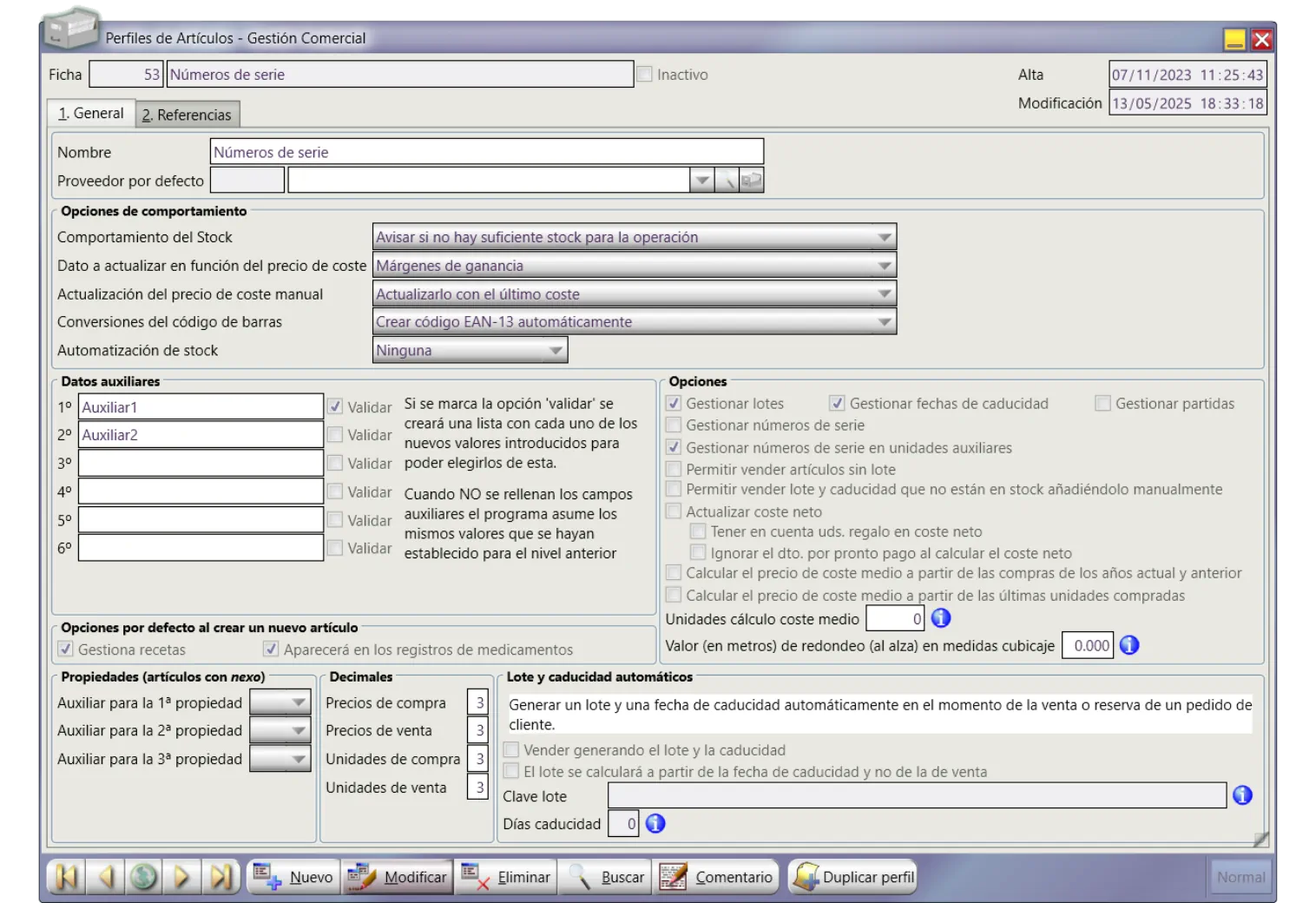This screenshot has width=1316, height=903.
Task: Go to the last record
Action: 221,877
